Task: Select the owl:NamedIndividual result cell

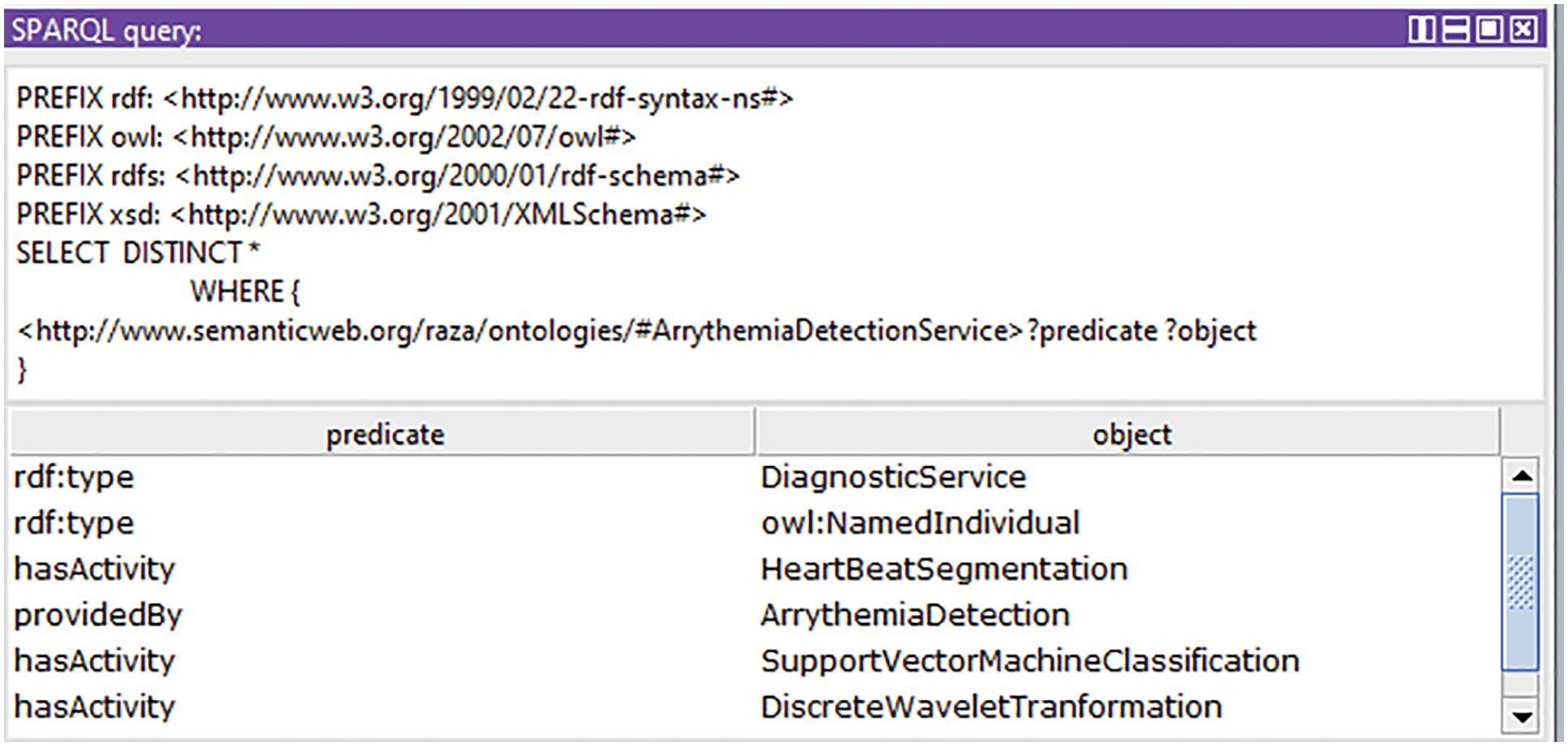Action: (920, 523)
